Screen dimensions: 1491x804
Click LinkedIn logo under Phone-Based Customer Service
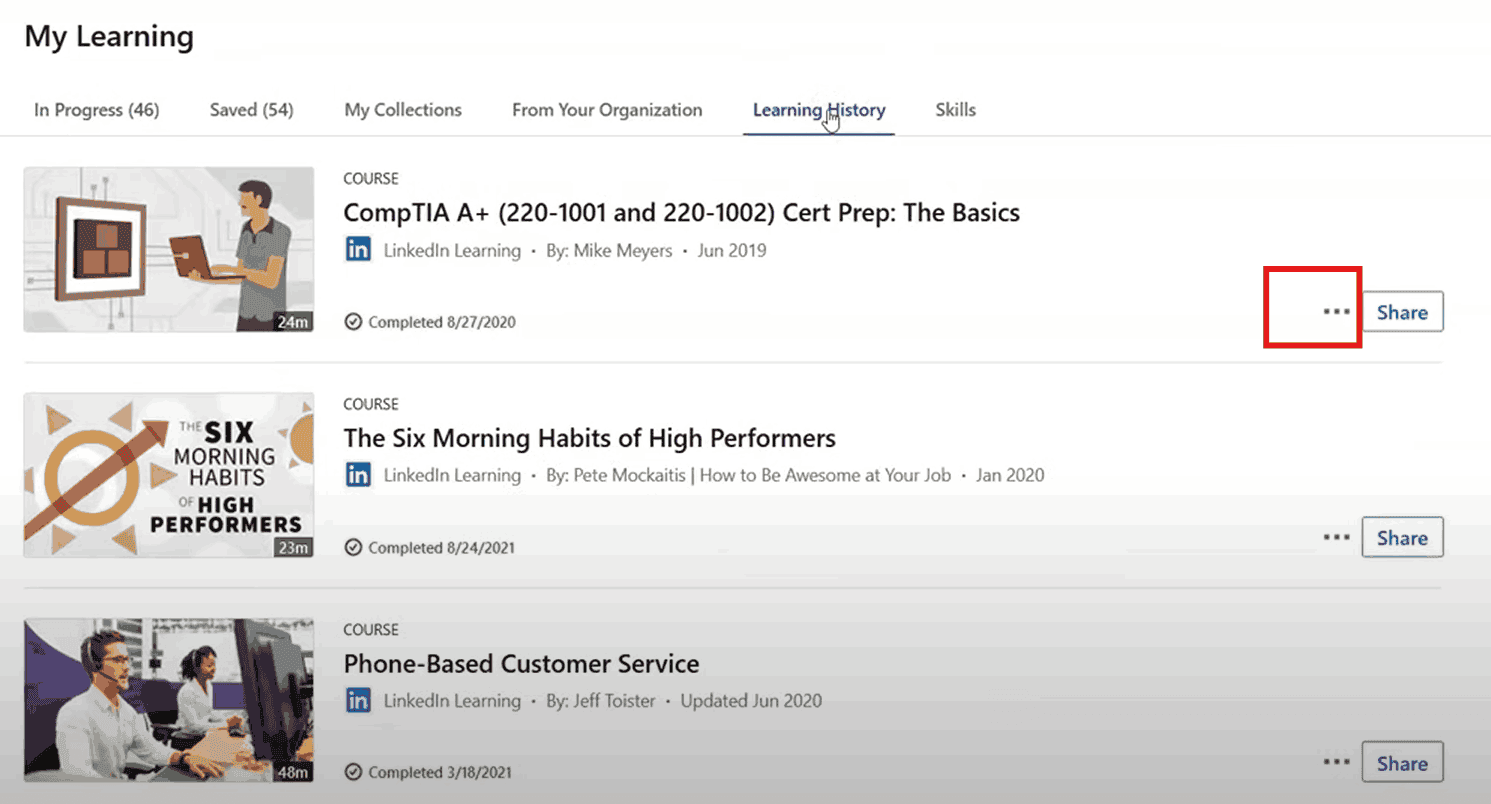pos(358,701)
